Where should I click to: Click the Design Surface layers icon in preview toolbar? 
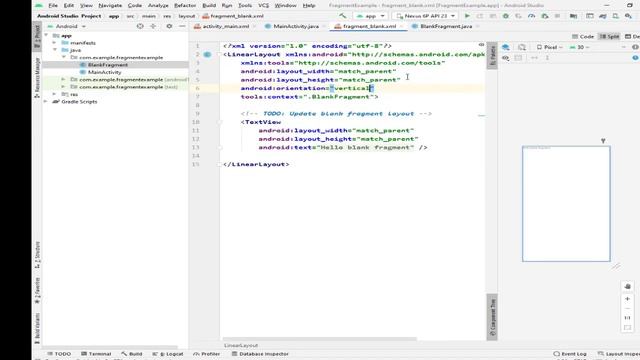coord(506,47)
